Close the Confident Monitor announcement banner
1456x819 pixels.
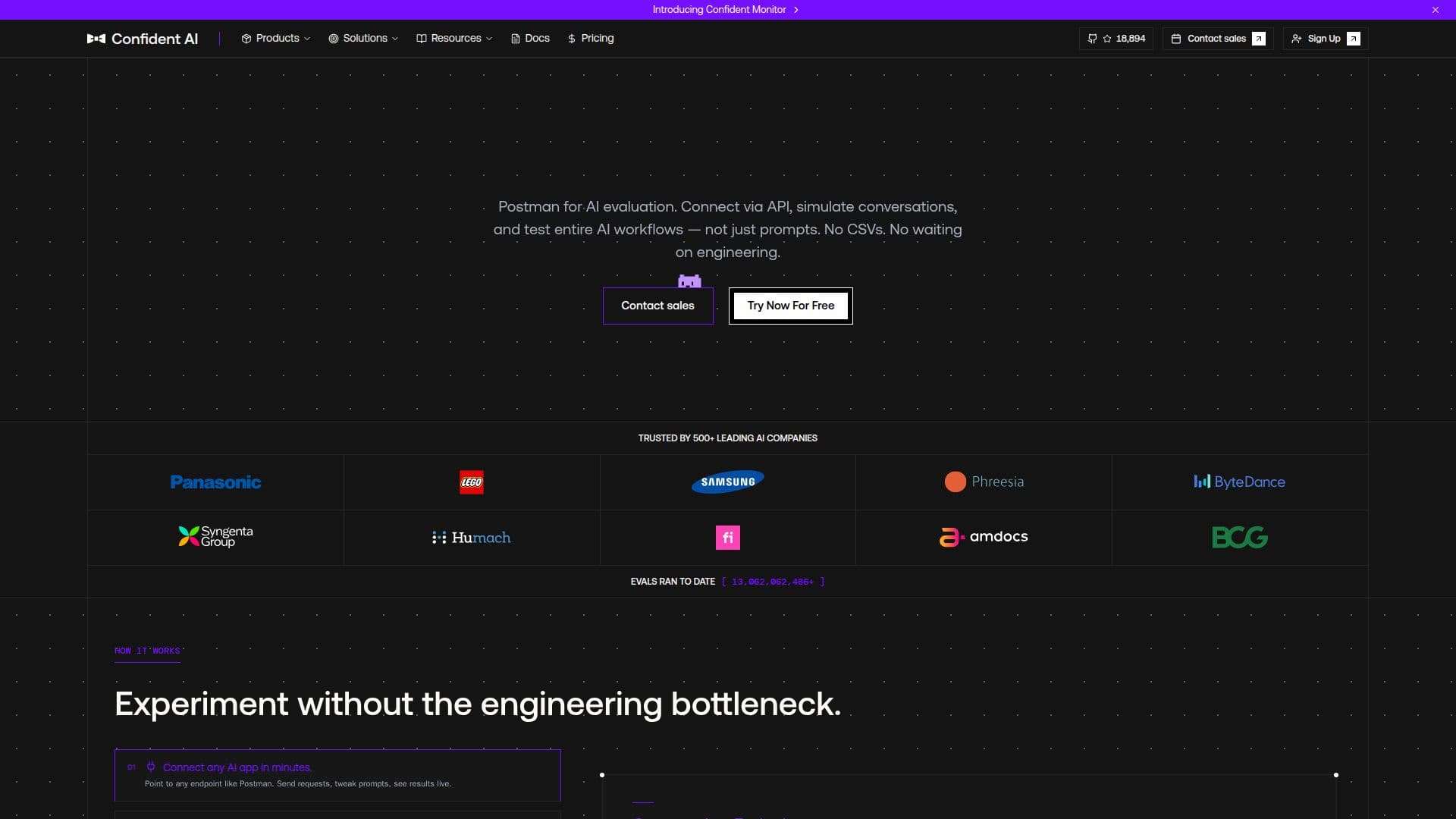coord(1436,10)
